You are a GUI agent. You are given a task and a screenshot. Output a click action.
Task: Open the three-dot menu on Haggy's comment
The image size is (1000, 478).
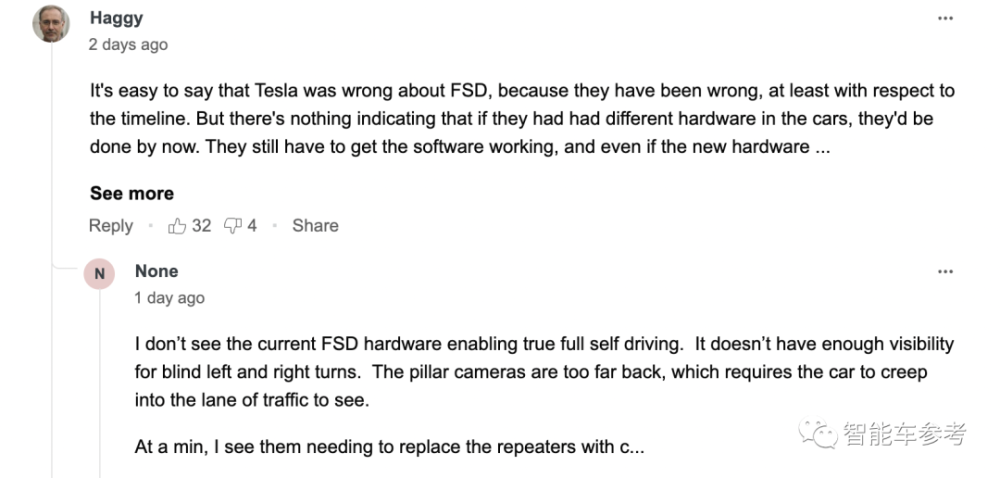pos(945,18)
